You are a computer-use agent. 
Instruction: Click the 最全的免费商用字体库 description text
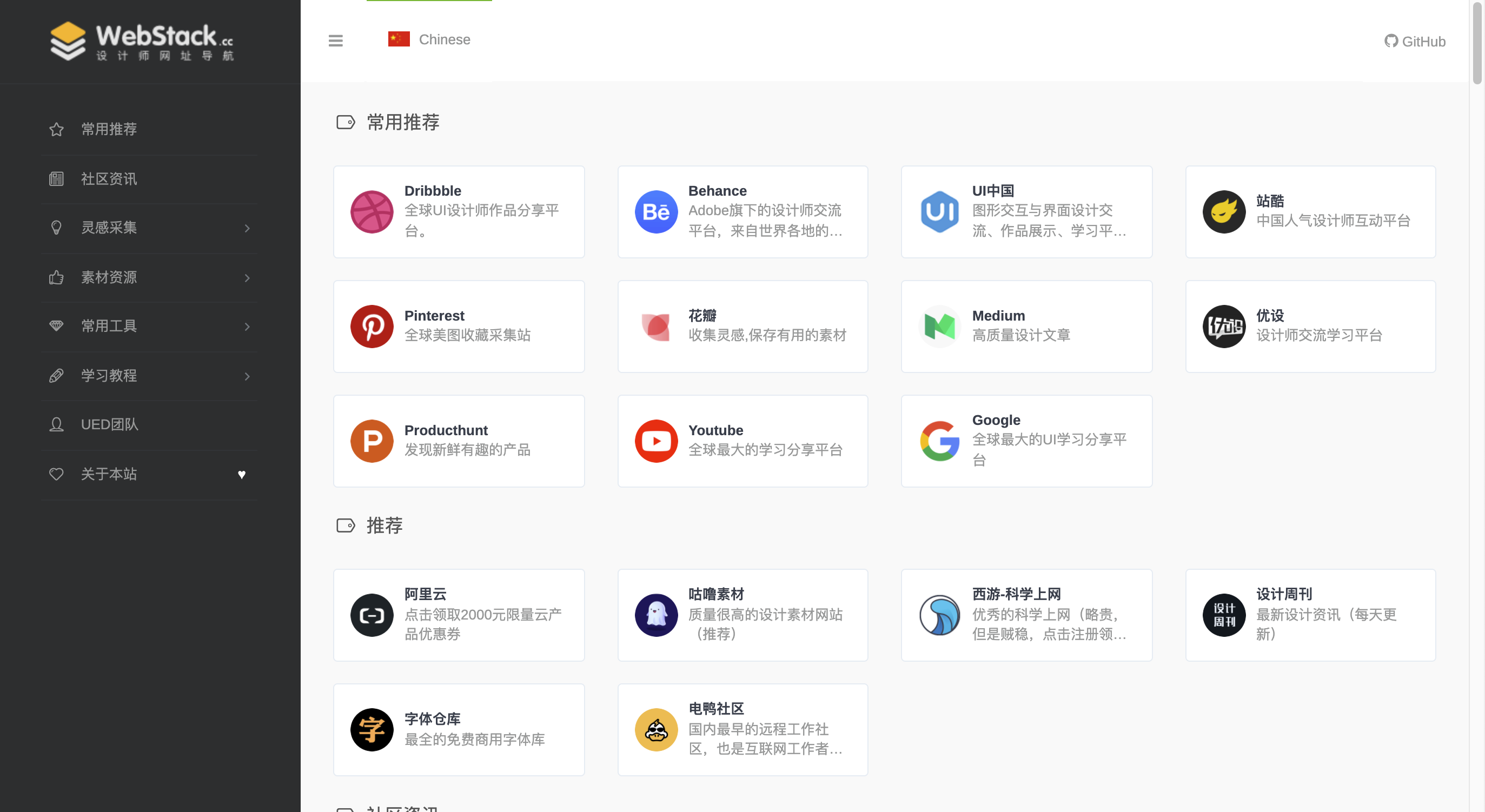(474, 740)
